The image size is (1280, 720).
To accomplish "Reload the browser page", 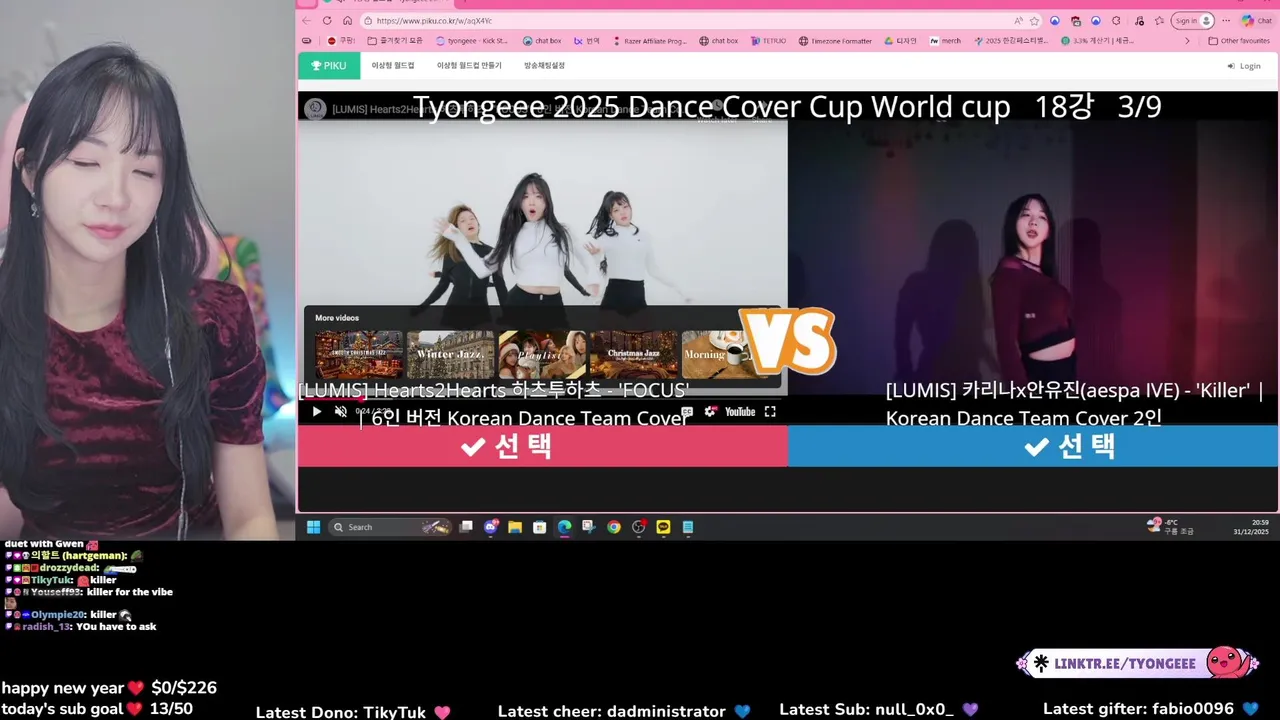I will pos(327,20).
